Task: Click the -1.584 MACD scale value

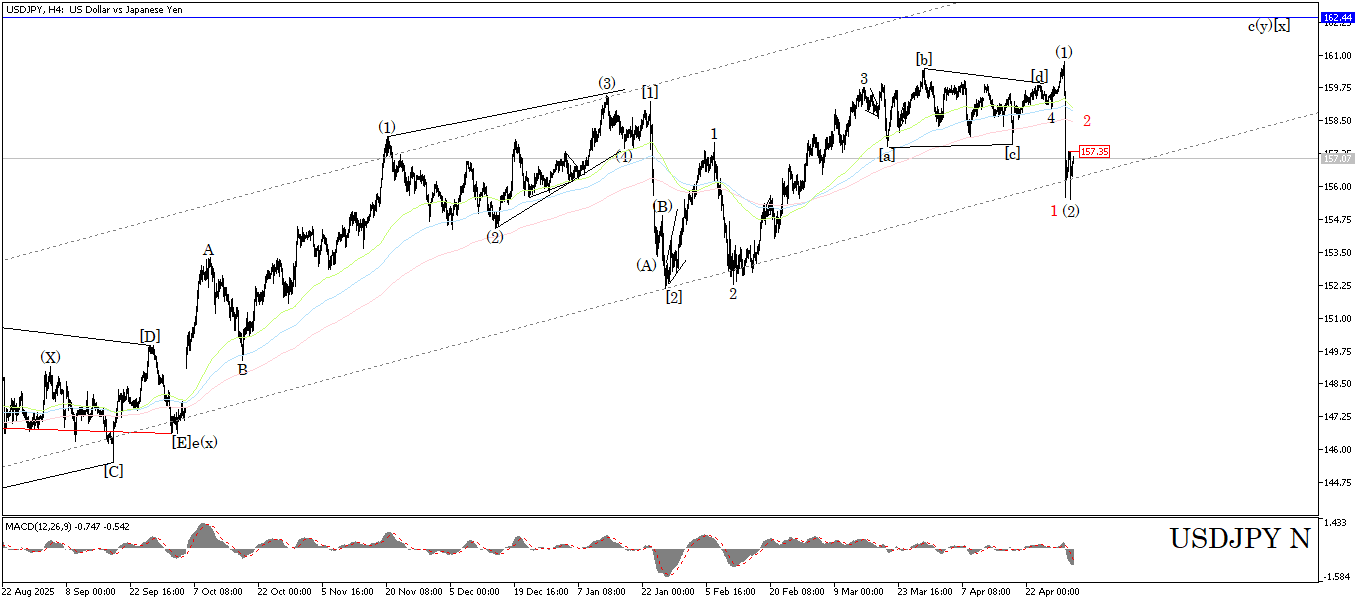Action: point(1335,577)
